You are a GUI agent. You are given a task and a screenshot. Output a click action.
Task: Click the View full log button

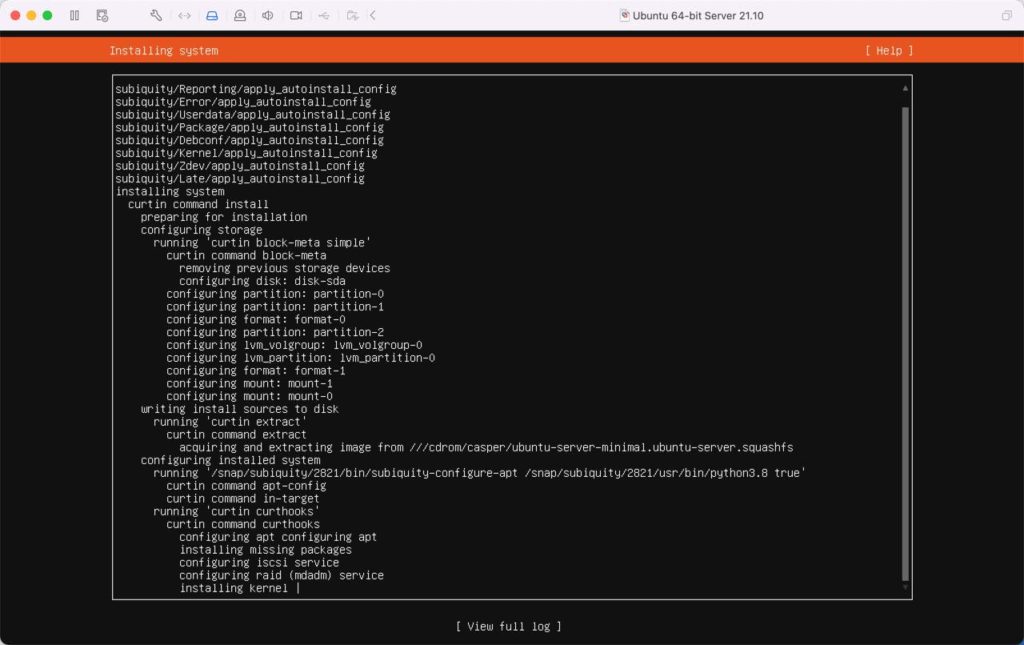(511, 626)
